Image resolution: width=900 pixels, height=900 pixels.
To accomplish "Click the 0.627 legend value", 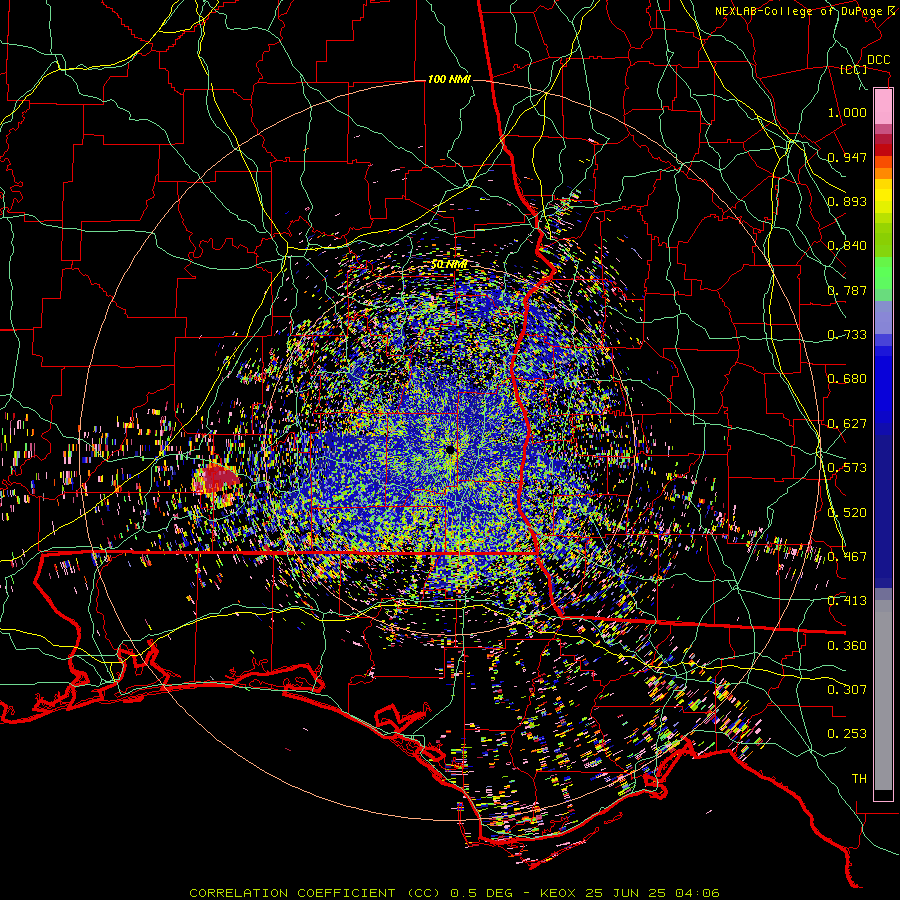I will tap(847, 424).
